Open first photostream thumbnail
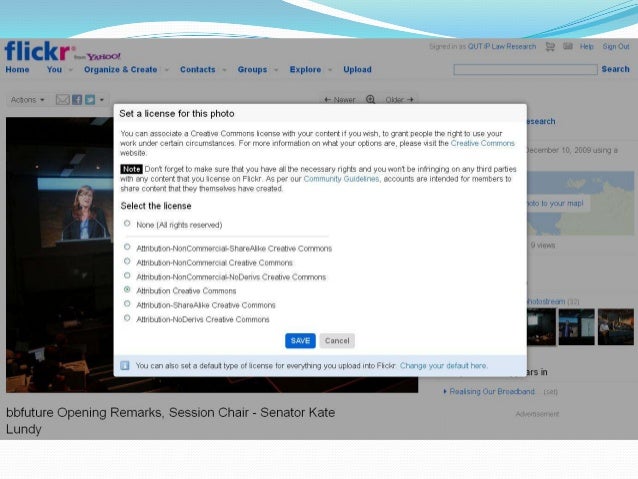The height and width of the screenshot is (479, 638). click(x=541, y=327)
